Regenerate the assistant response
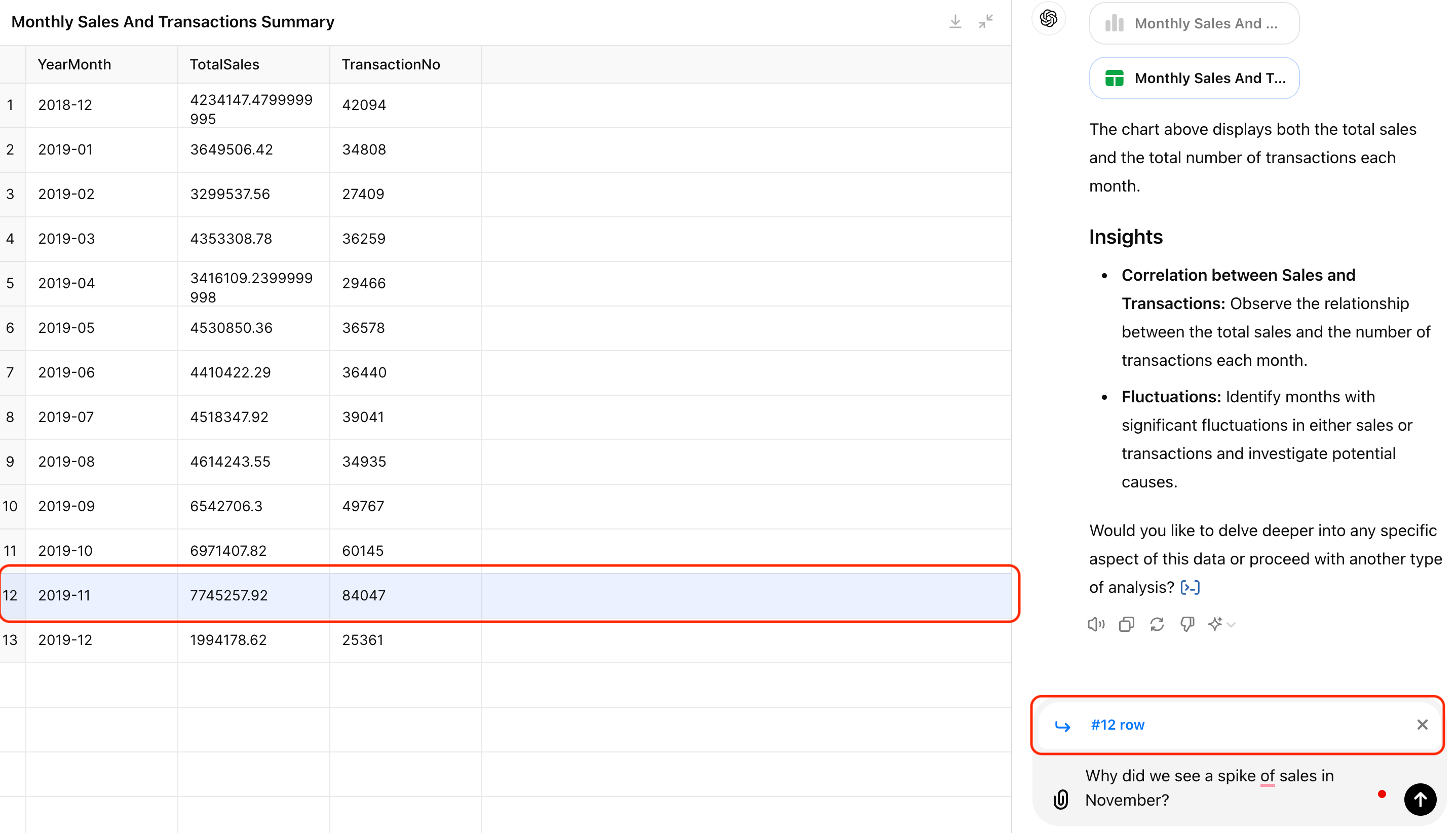Viewport: 1456px width, 833px height. [1157, 624]
